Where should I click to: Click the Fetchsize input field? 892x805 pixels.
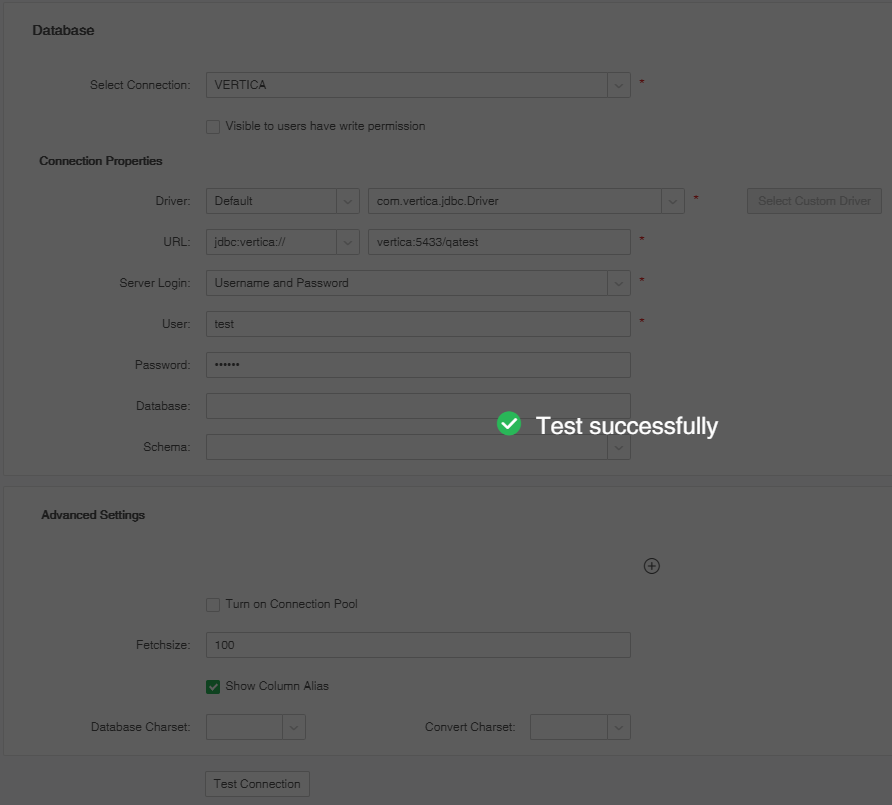(x=417, y=645)
